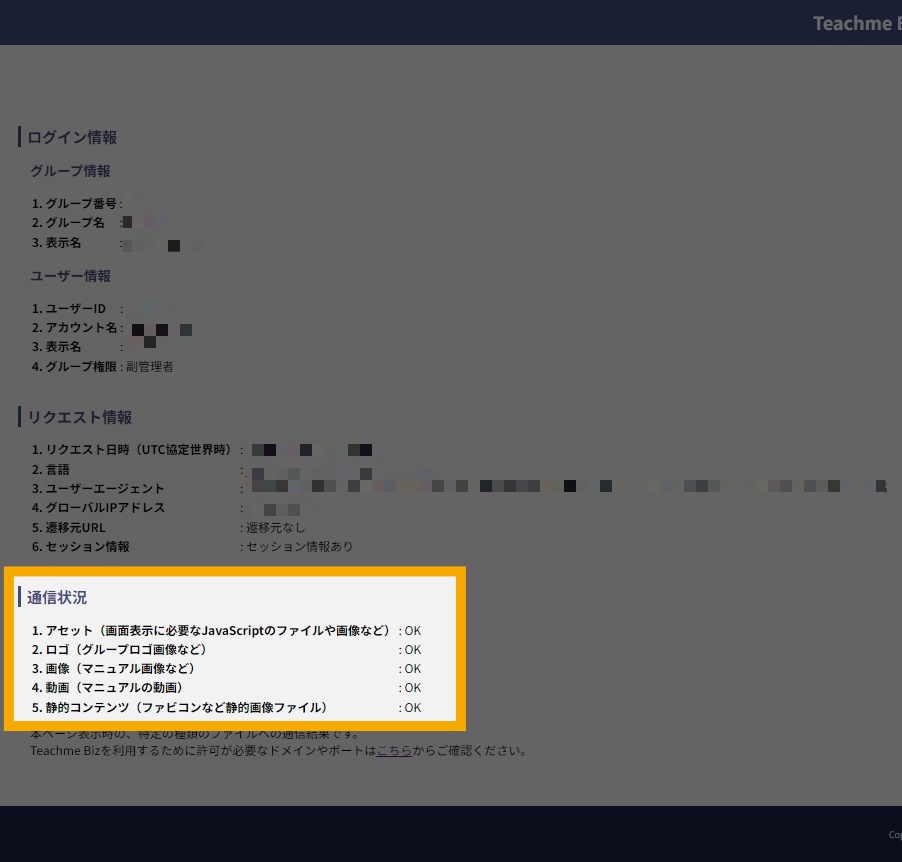Viewport: 902px width, 862px height.
Task: Click the 通信状況 section heading
Action: pyautogui.click(x=57, y=597)
